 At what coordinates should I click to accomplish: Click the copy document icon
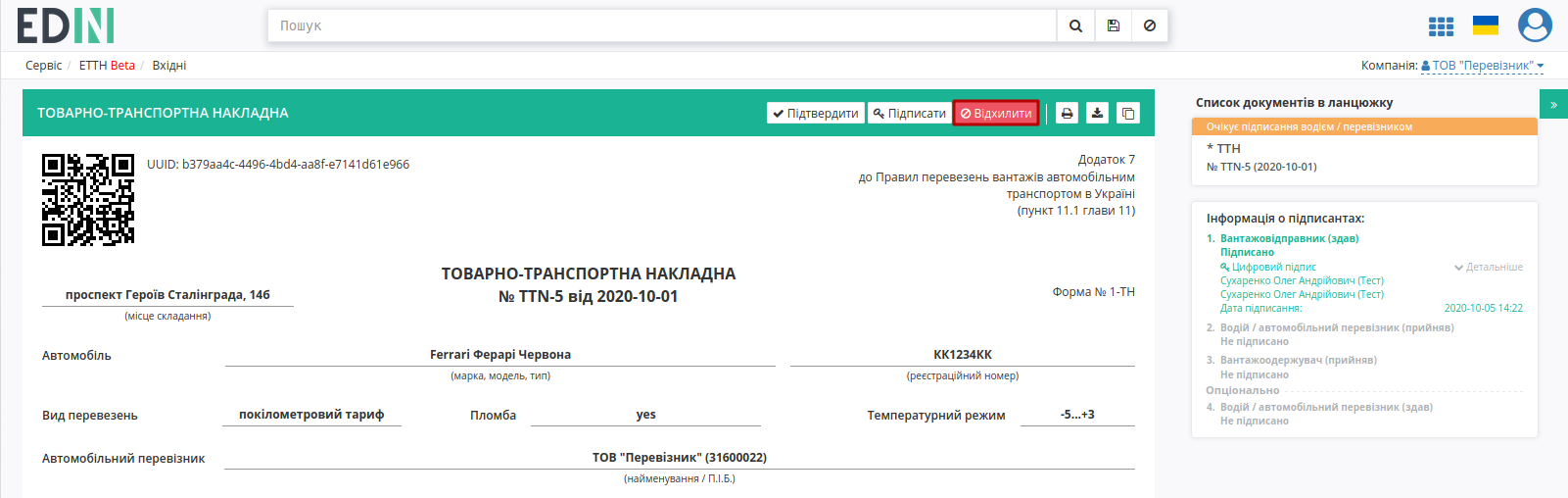[x=1128, y=114]
